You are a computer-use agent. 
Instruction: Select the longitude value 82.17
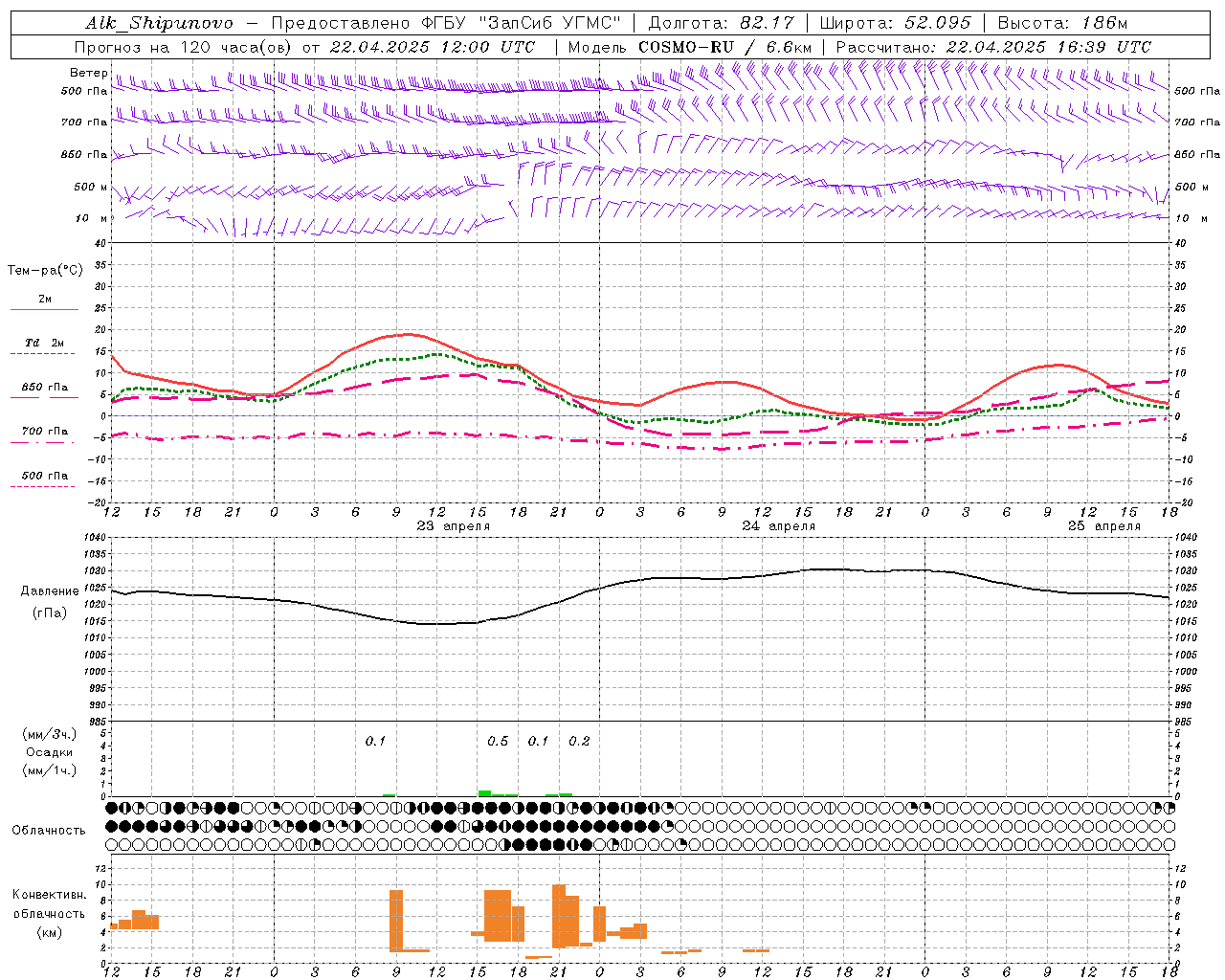tap(767, 23)
